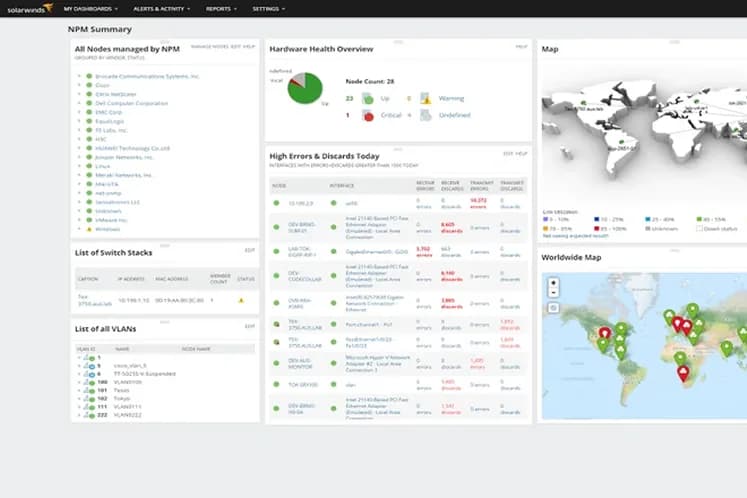Image resolution: width=747 pixels, height=498 pixels.
Task: Click the SolarWinds logo
Action: 30,9
